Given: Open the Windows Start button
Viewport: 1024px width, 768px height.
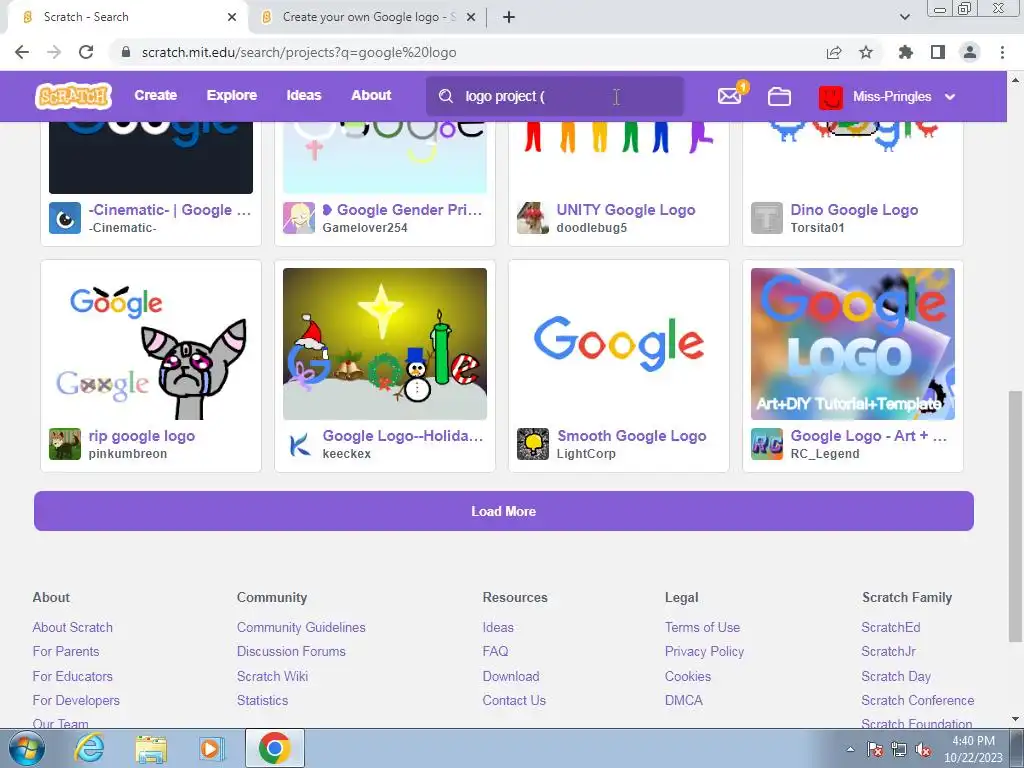Looking at the screenshot, I should point(26,748).
